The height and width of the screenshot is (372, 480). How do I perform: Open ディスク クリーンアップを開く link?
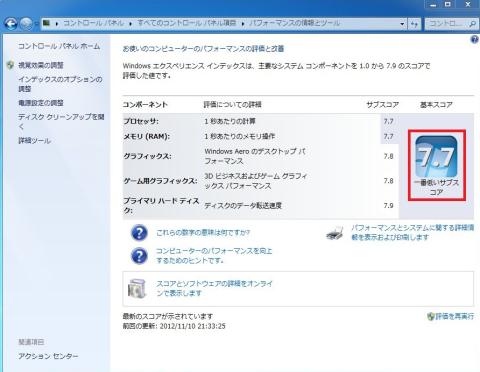pos(61,121)
